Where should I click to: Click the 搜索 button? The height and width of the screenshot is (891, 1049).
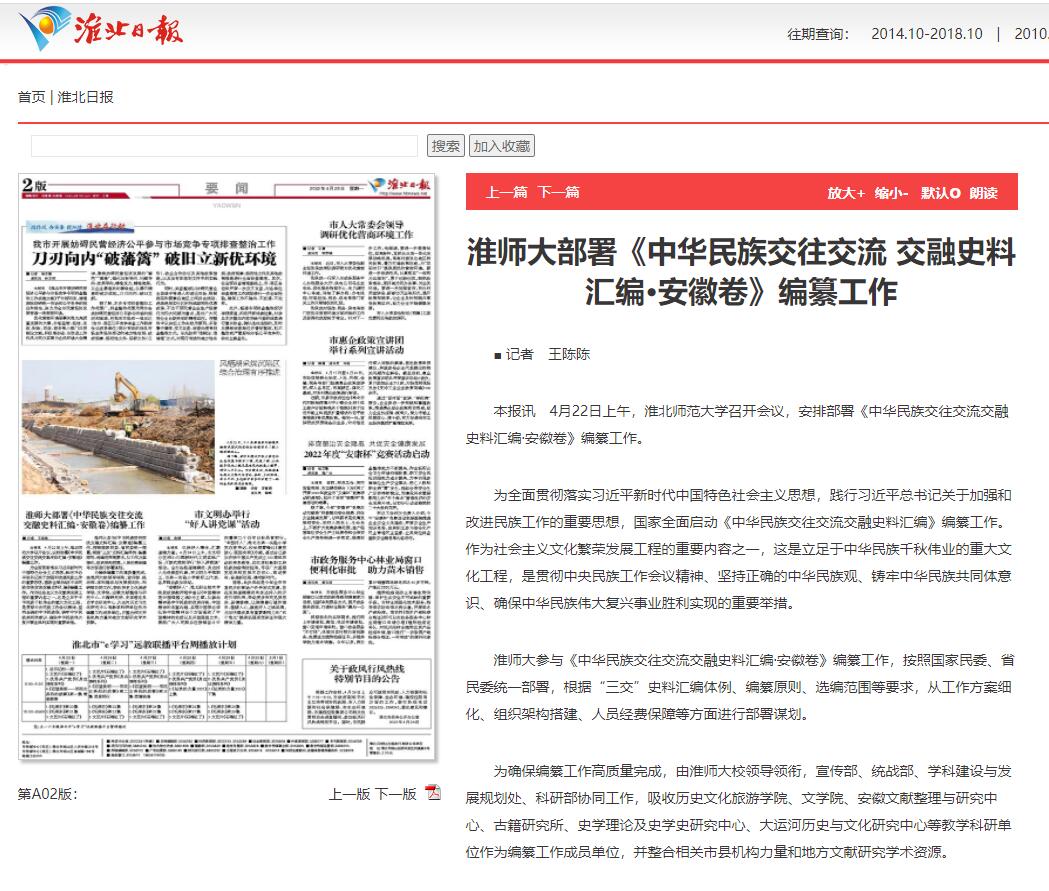446,146
